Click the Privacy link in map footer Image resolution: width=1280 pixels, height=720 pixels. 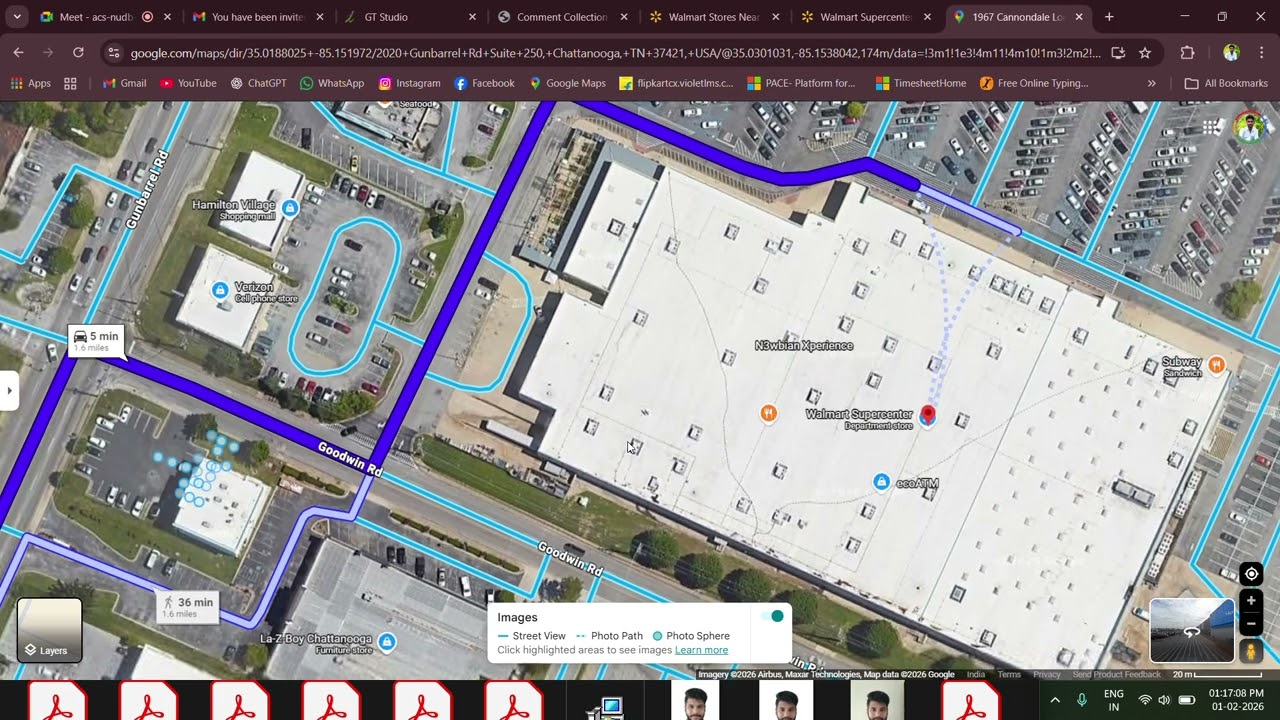(x=1047, y=675)
